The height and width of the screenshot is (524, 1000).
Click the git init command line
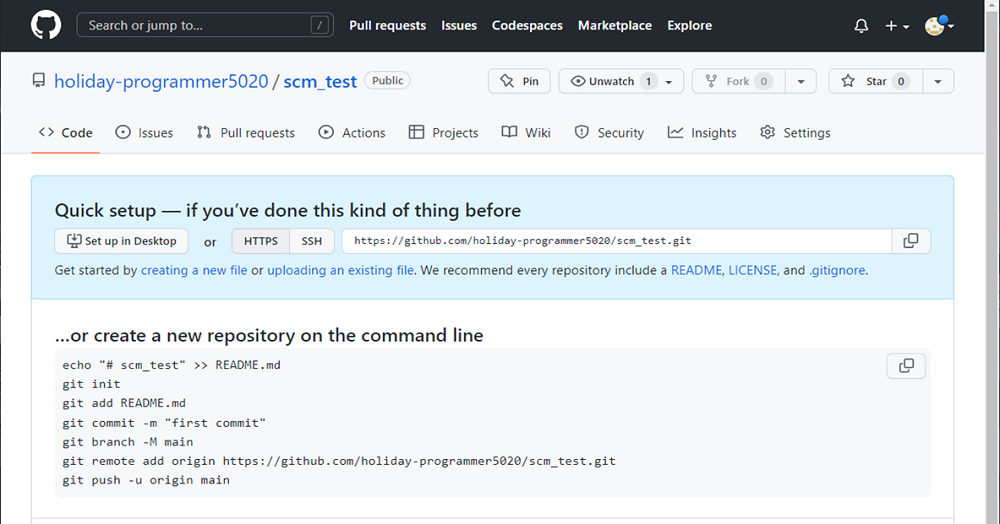(91, 384)
